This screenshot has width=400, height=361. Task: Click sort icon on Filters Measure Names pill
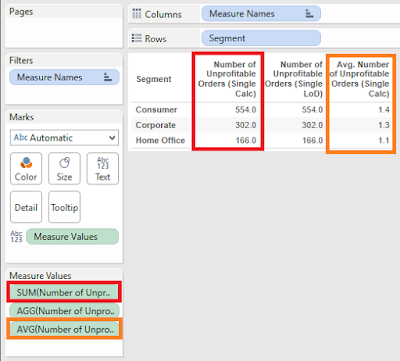pos(108,77)
